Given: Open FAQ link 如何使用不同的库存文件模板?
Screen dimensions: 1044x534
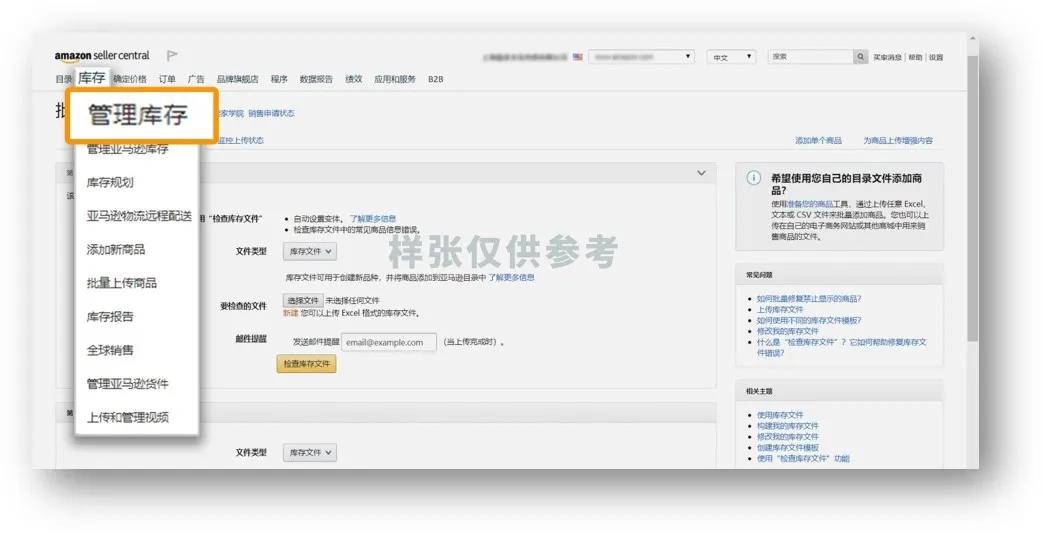Looking at the screenshot, I should point(808,320).
